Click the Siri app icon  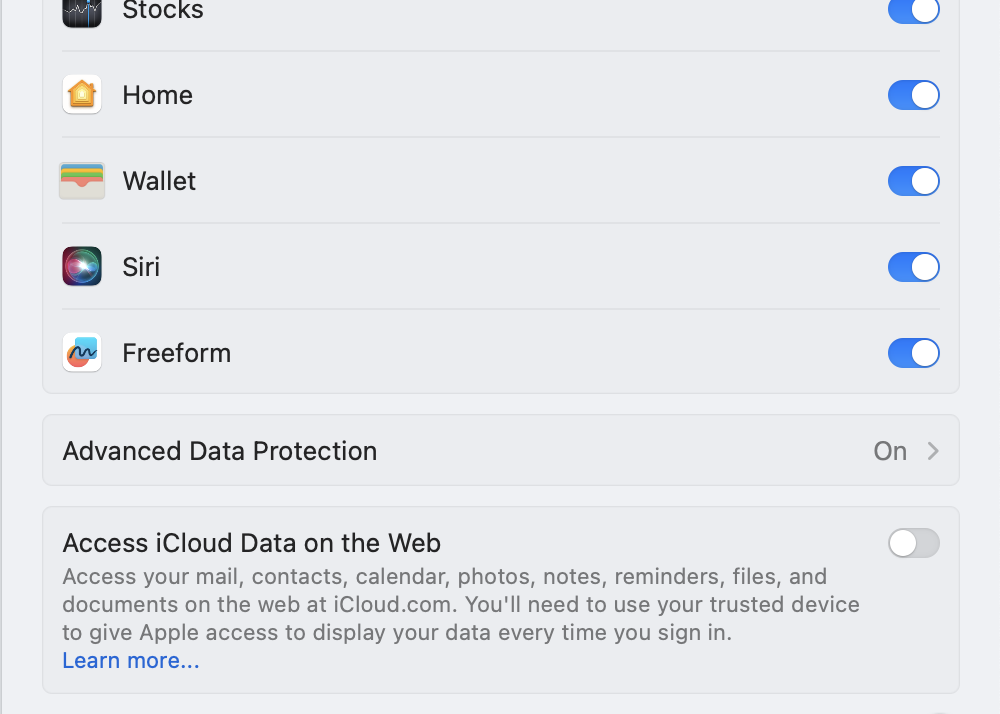[x=82, y=267]
